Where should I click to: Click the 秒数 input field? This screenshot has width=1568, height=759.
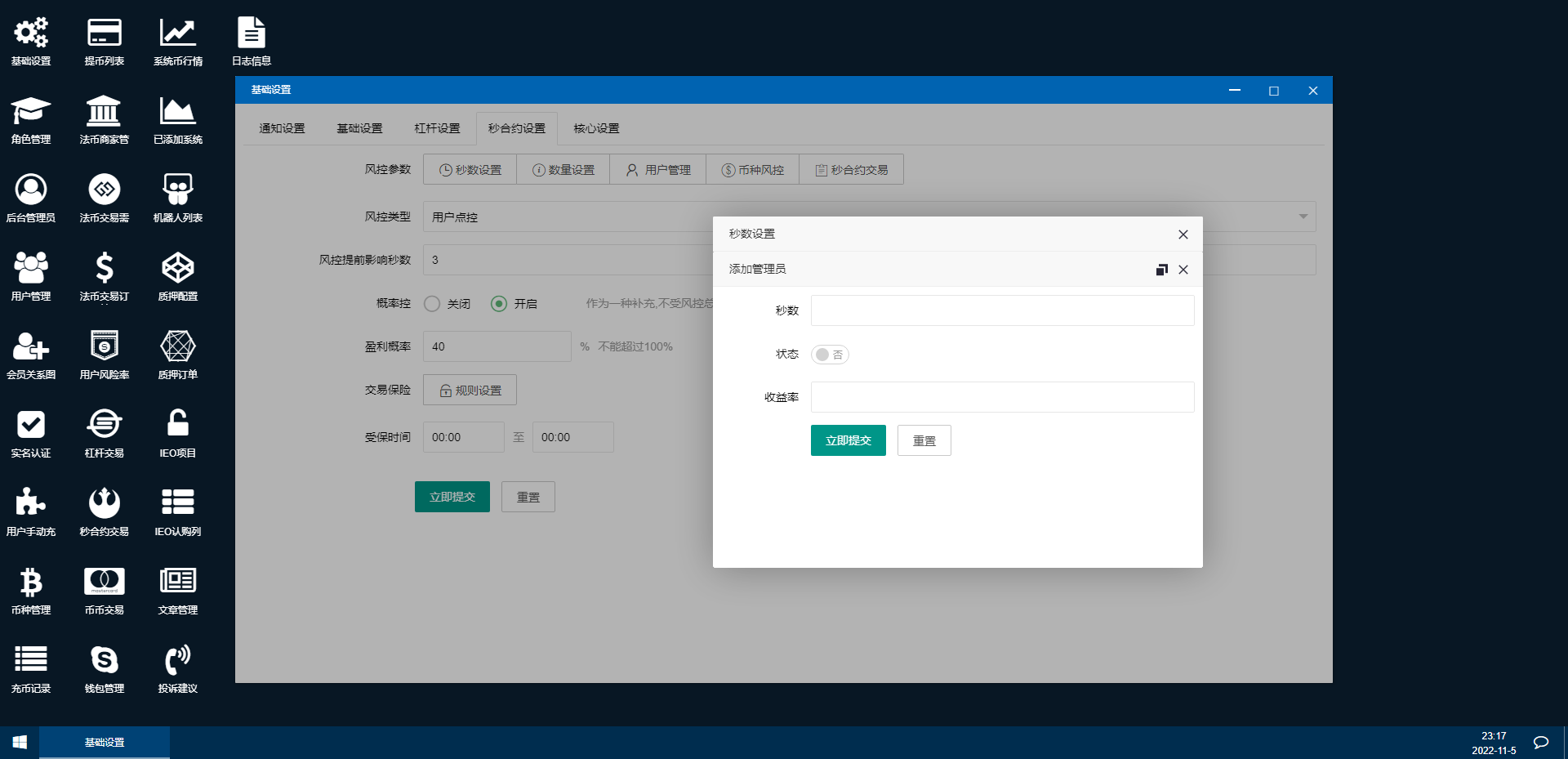(x=1002, y=310)
